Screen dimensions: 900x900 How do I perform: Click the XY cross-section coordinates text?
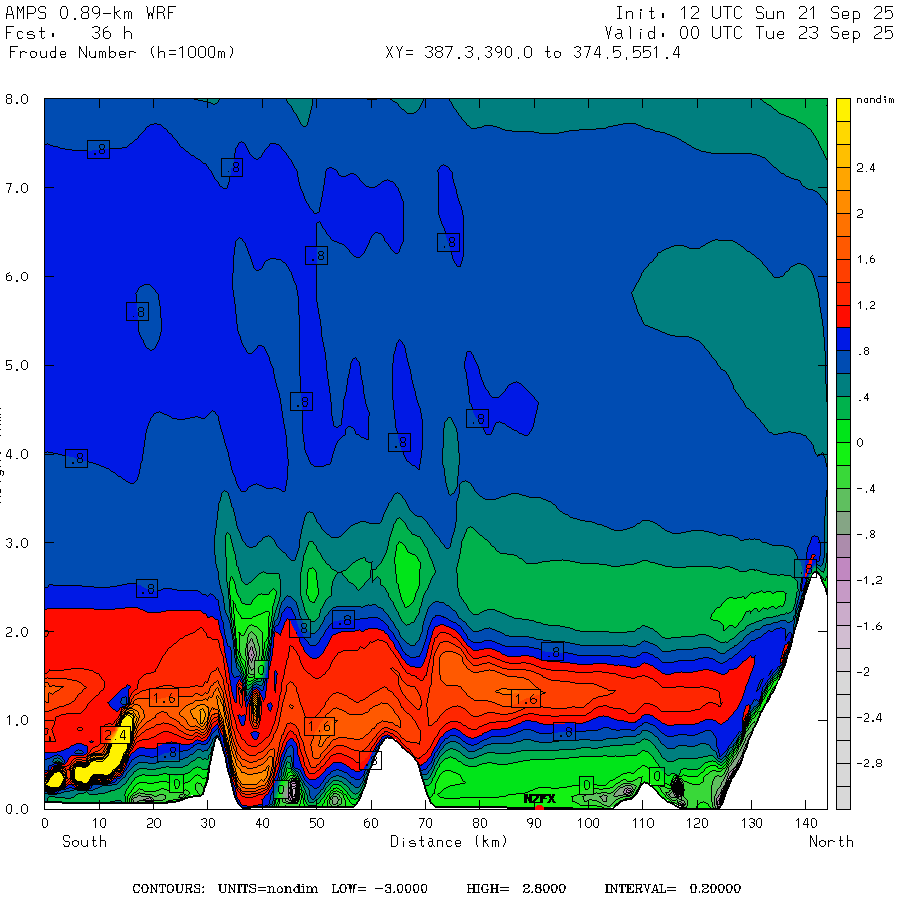(x=532, y=52)
